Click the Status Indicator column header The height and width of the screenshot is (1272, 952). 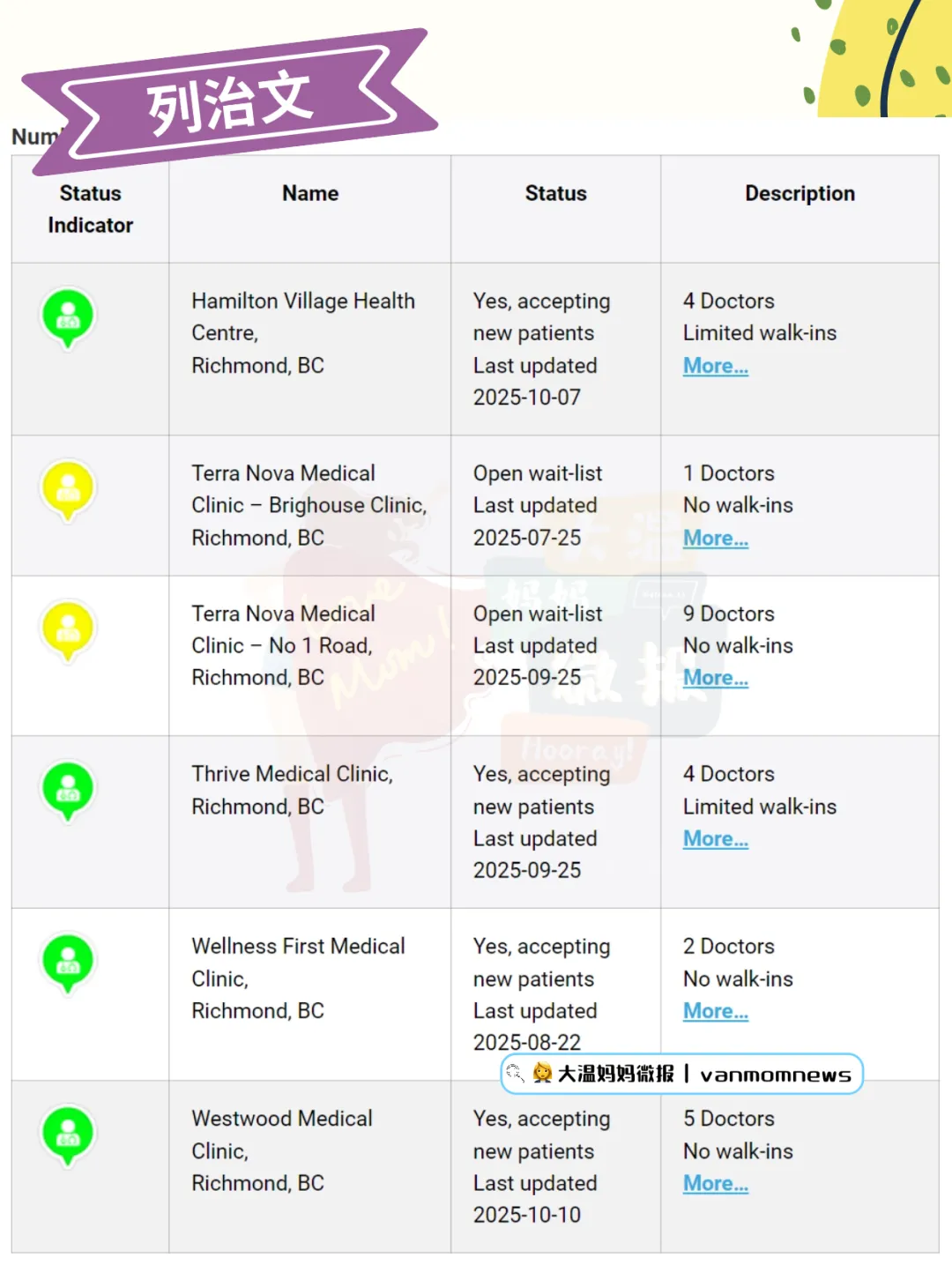90,209
